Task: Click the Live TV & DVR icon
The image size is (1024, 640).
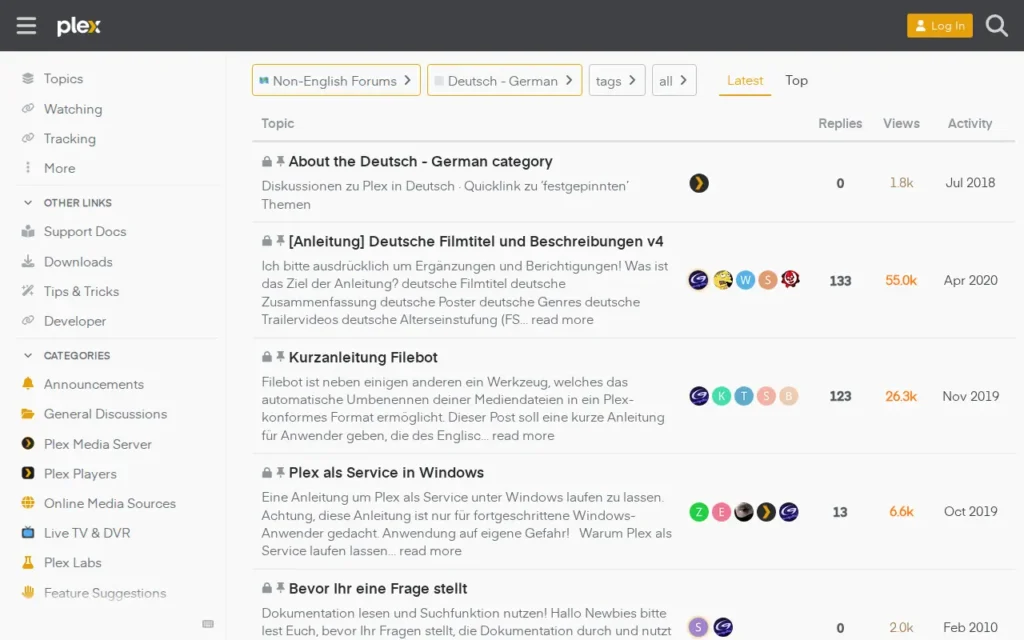Action: (x=27, y=532)
